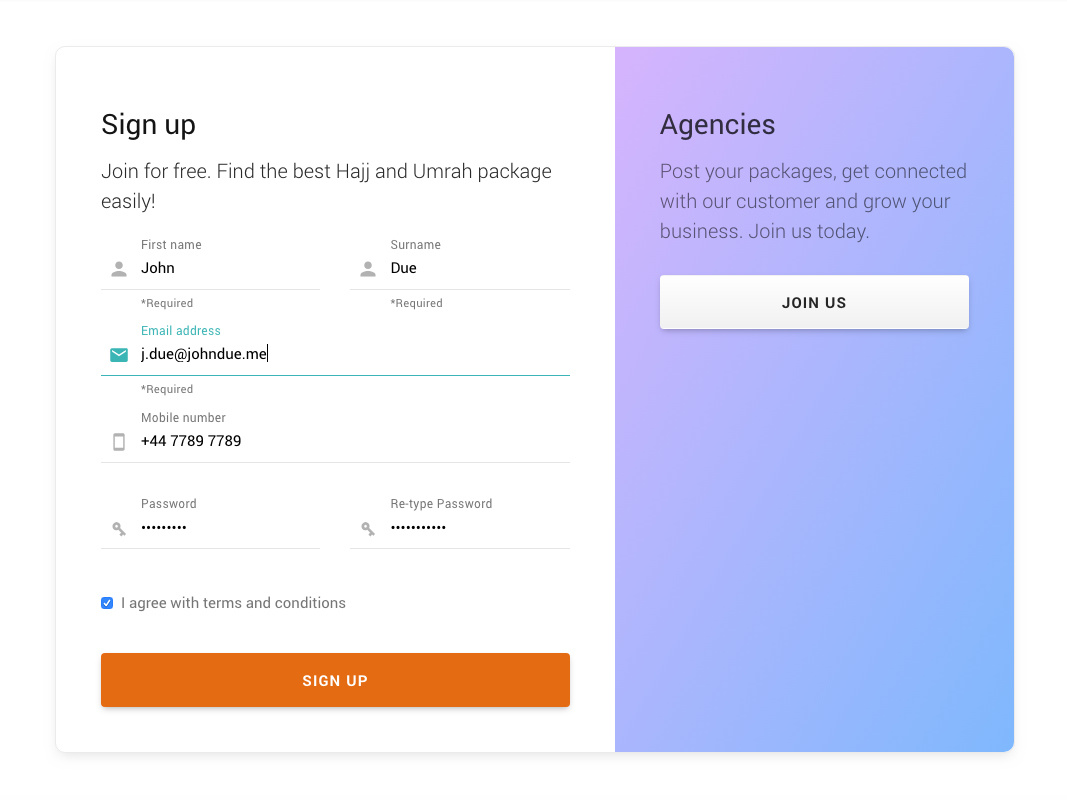
Task: Uncheck the terms and conditions agreement
Action: 107,603
